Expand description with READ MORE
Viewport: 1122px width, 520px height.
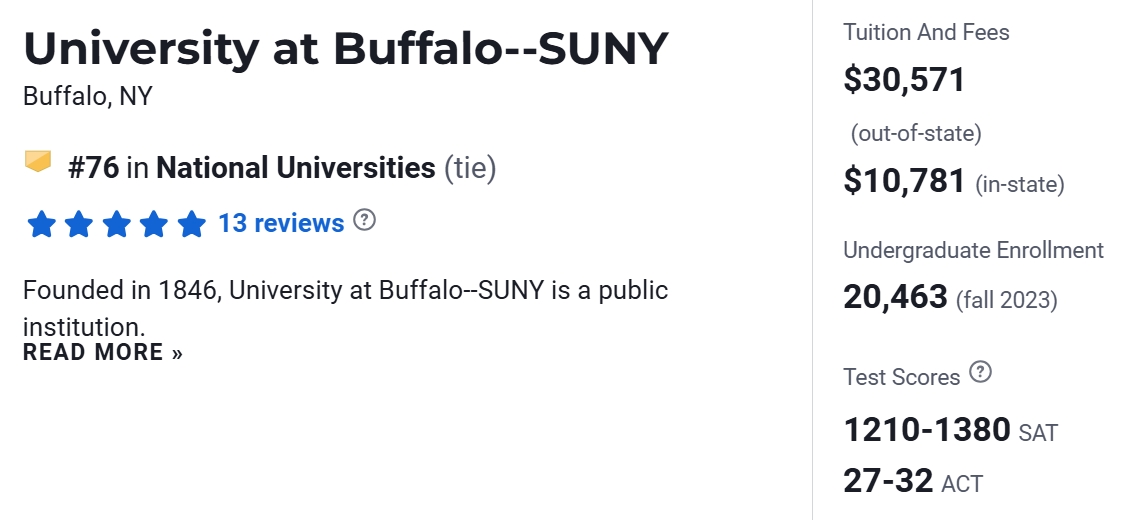coord(103,352)
